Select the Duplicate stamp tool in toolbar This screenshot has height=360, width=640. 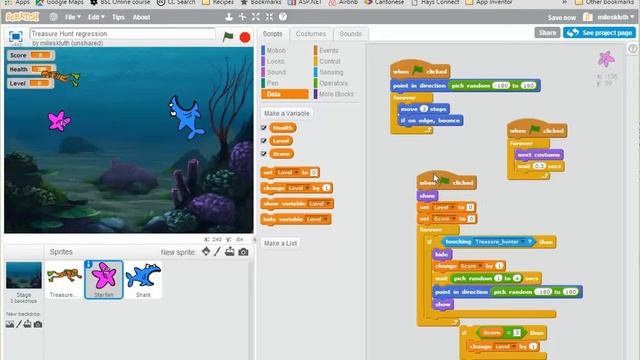point(229,17)
